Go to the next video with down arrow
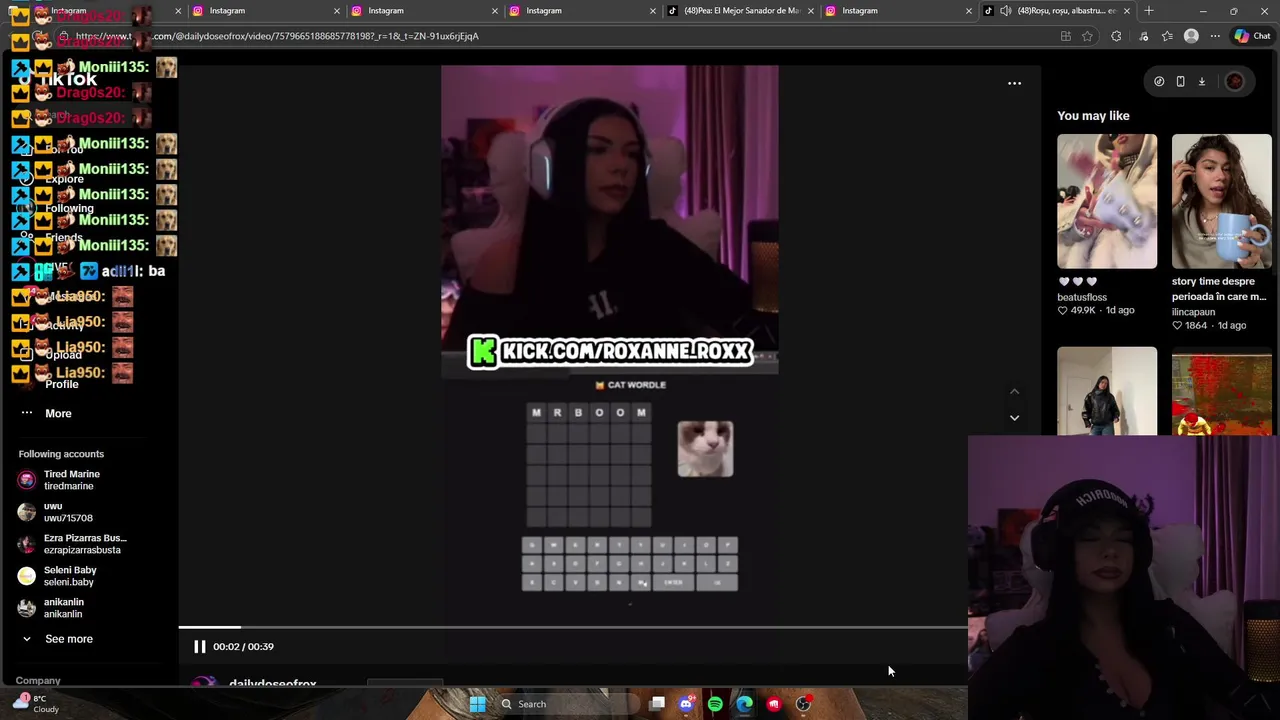 (x=1014, y=417)
